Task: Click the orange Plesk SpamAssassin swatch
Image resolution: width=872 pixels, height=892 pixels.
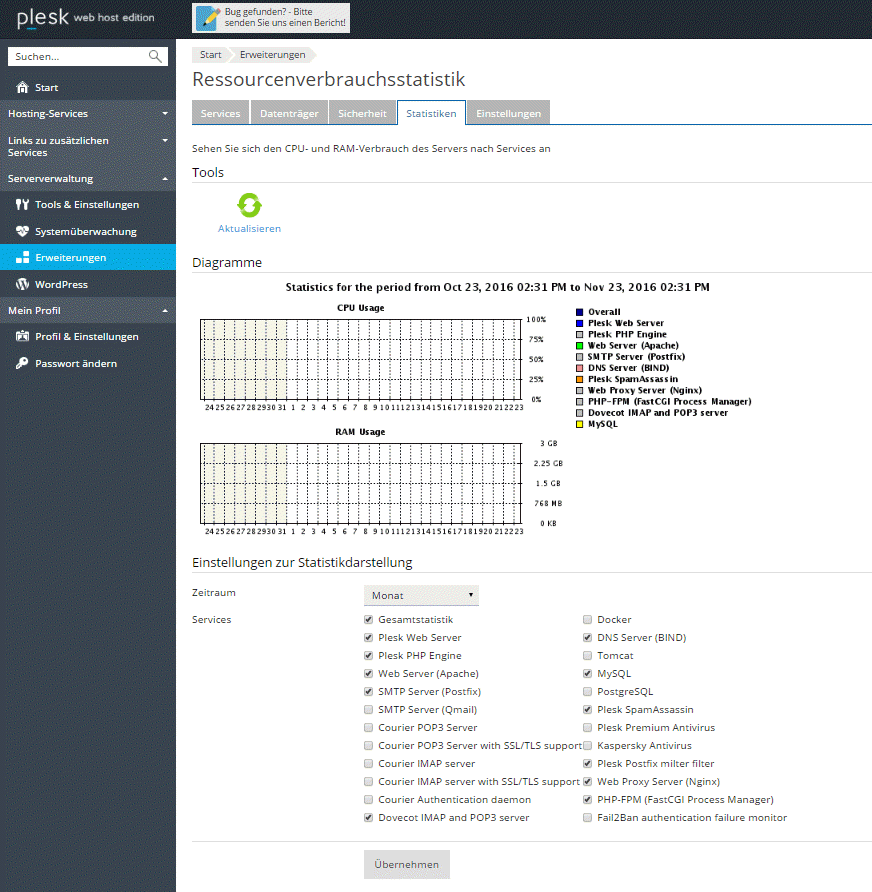Action: pos(580,379)
